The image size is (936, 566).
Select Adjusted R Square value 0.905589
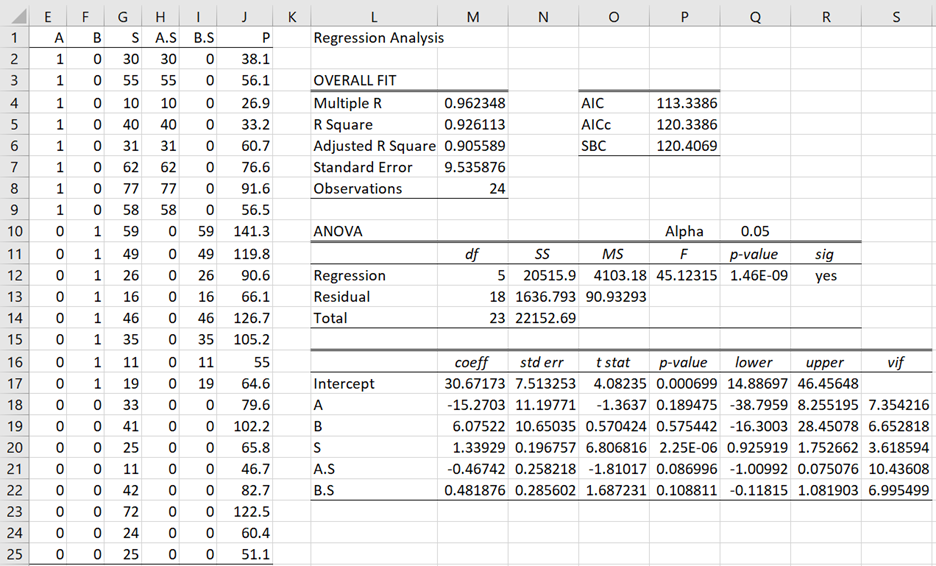(475, 146)
